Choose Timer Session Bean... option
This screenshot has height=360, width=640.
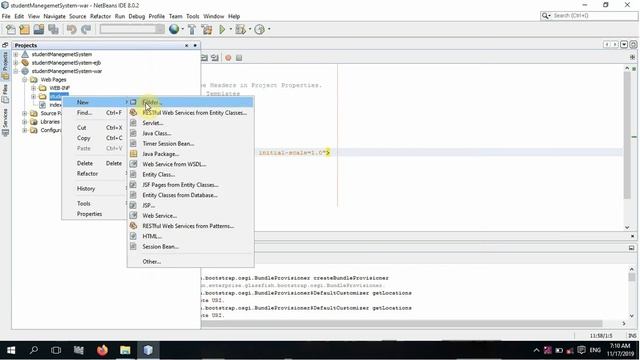click(190, 143)
